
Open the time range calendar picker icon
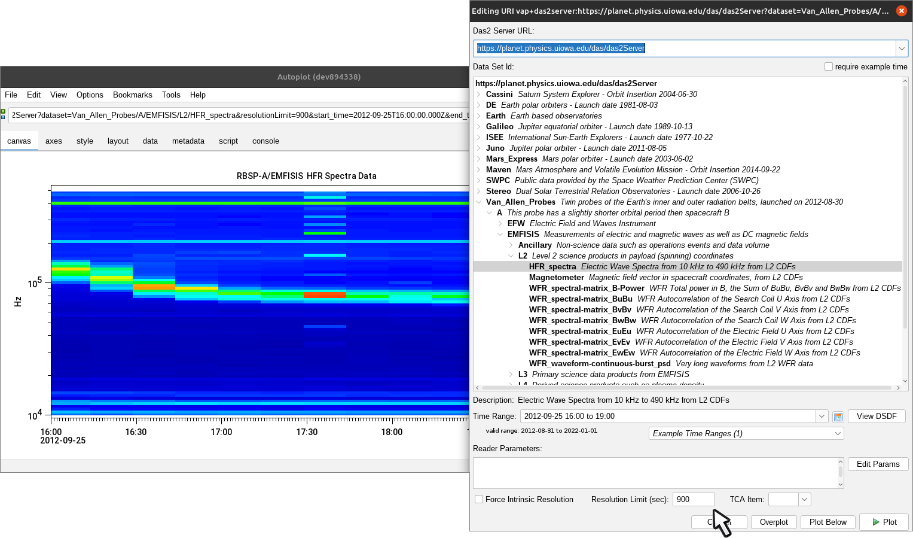(x=838, y=415)
